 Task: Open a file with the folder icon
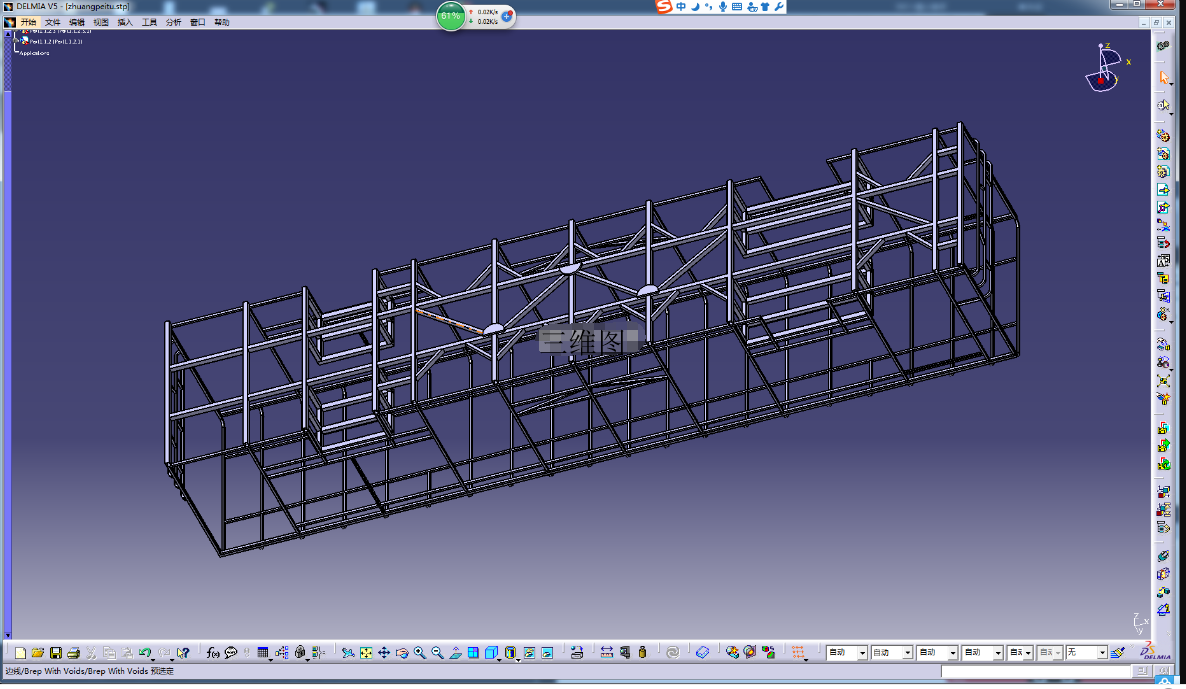click(x=37, y=653)
